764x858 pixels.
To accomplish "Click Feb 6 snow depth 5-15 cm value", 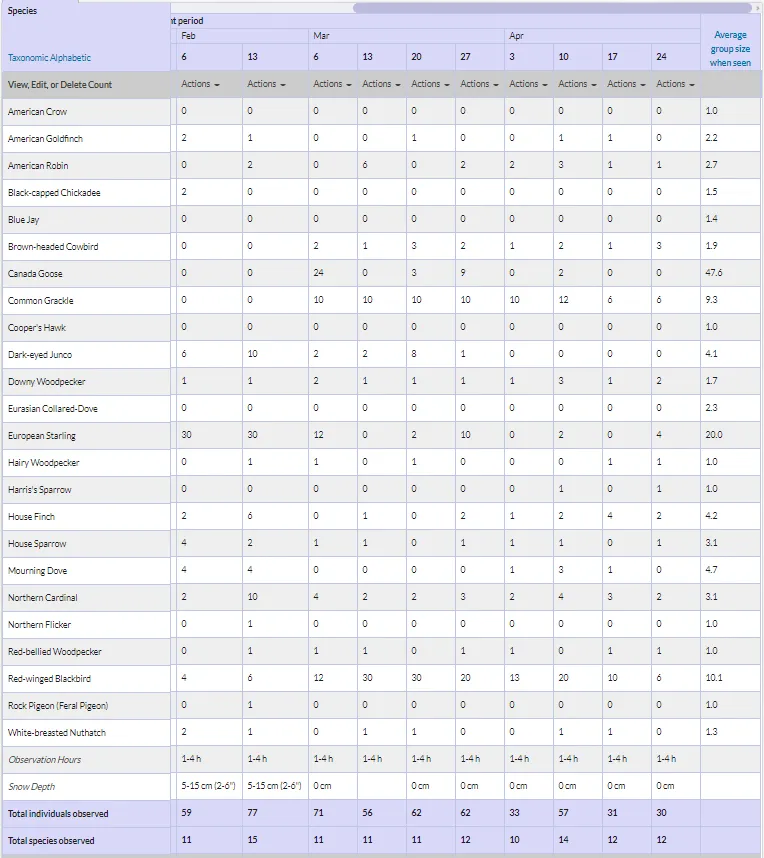I will pyautogui.click(x=209, y=786).
